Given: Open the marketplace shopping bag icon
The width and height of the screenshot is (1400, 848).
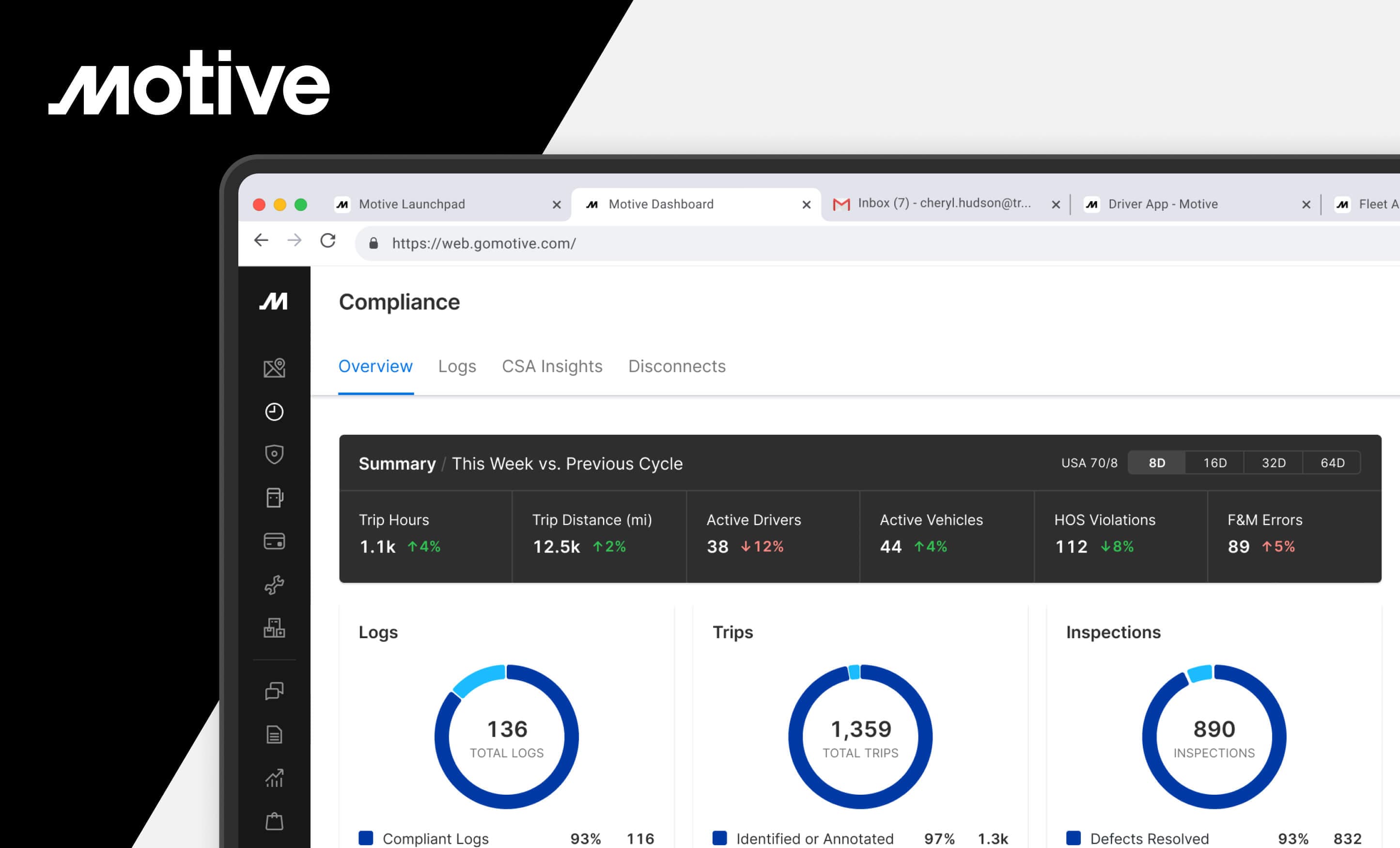Looking at the screenshot, I should pyautogui.click(x=275, y=821).
